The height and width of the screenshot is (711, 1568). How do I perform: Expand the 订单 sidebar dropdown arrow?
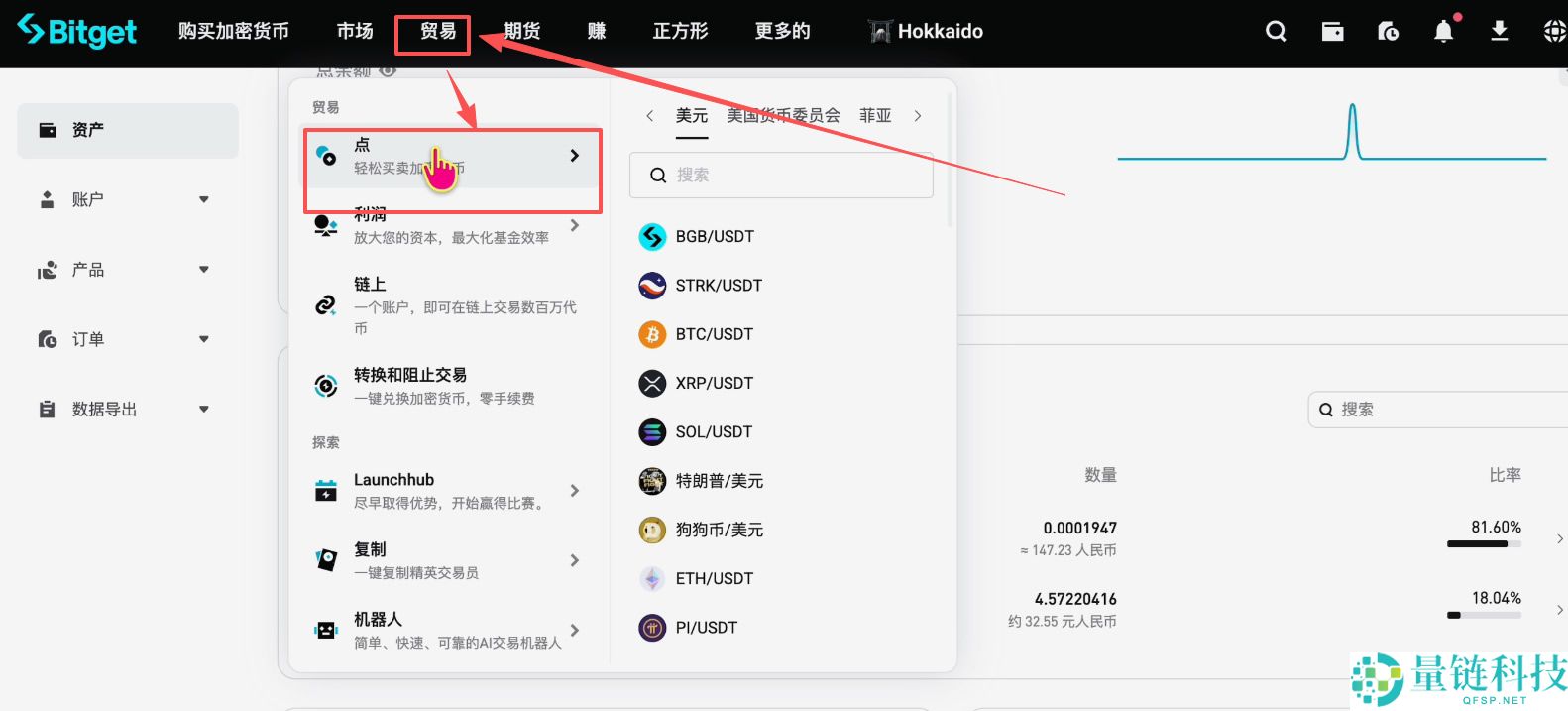204,339
